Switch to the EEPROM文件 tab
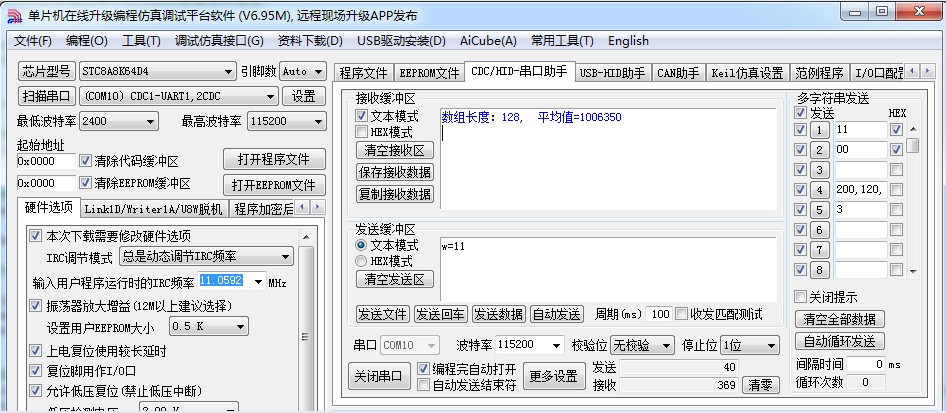 click(x=429, y=74)
